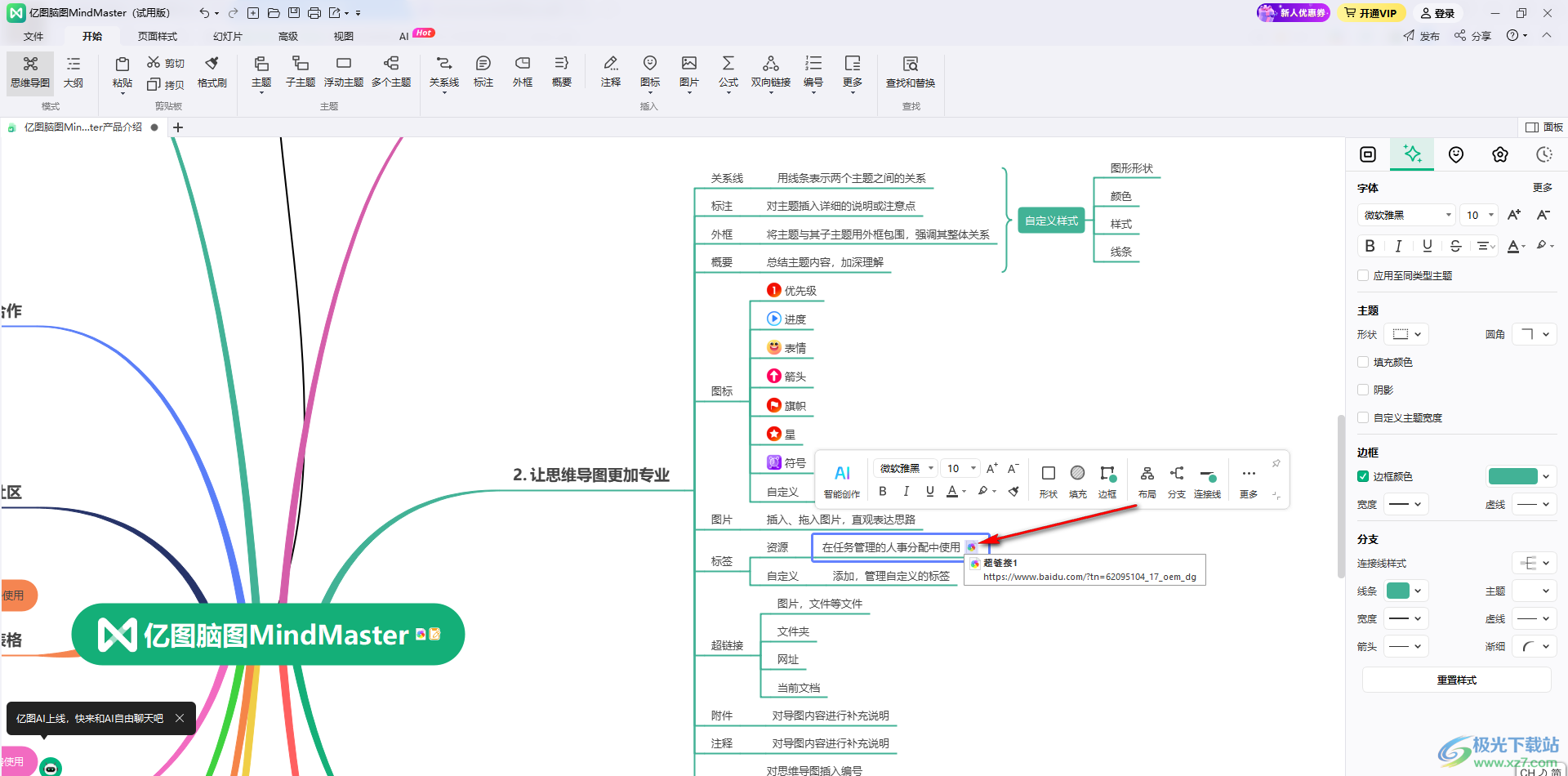Open the 智能创作 AI tool in the floating toolbar
The height and width of the screenshot is (776, 1568).
coord(842,481)
